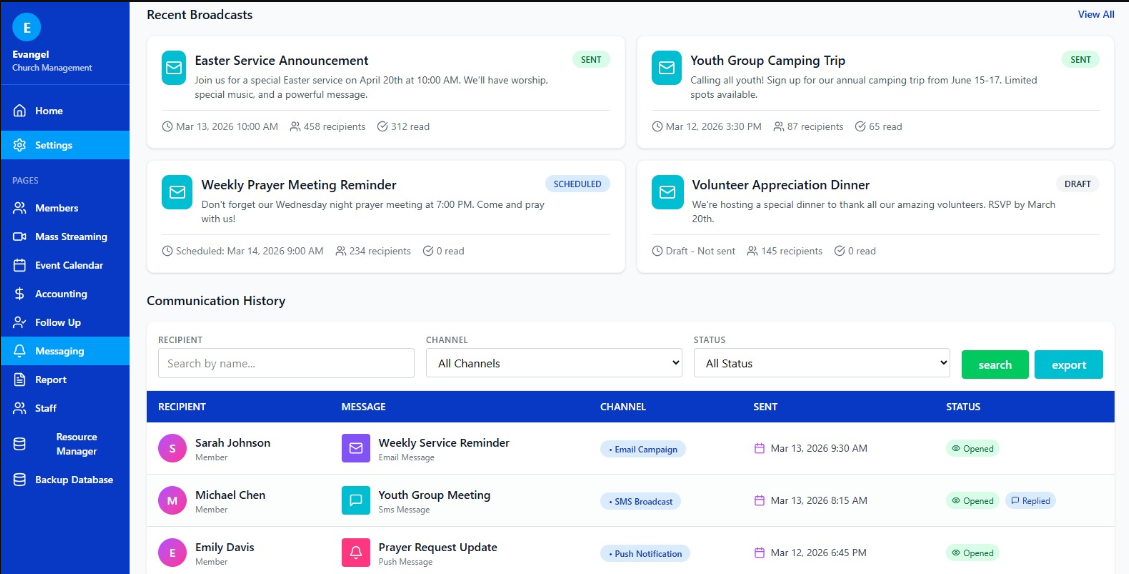Click Sarah Johnson's avatar circle

click(172, 448)
